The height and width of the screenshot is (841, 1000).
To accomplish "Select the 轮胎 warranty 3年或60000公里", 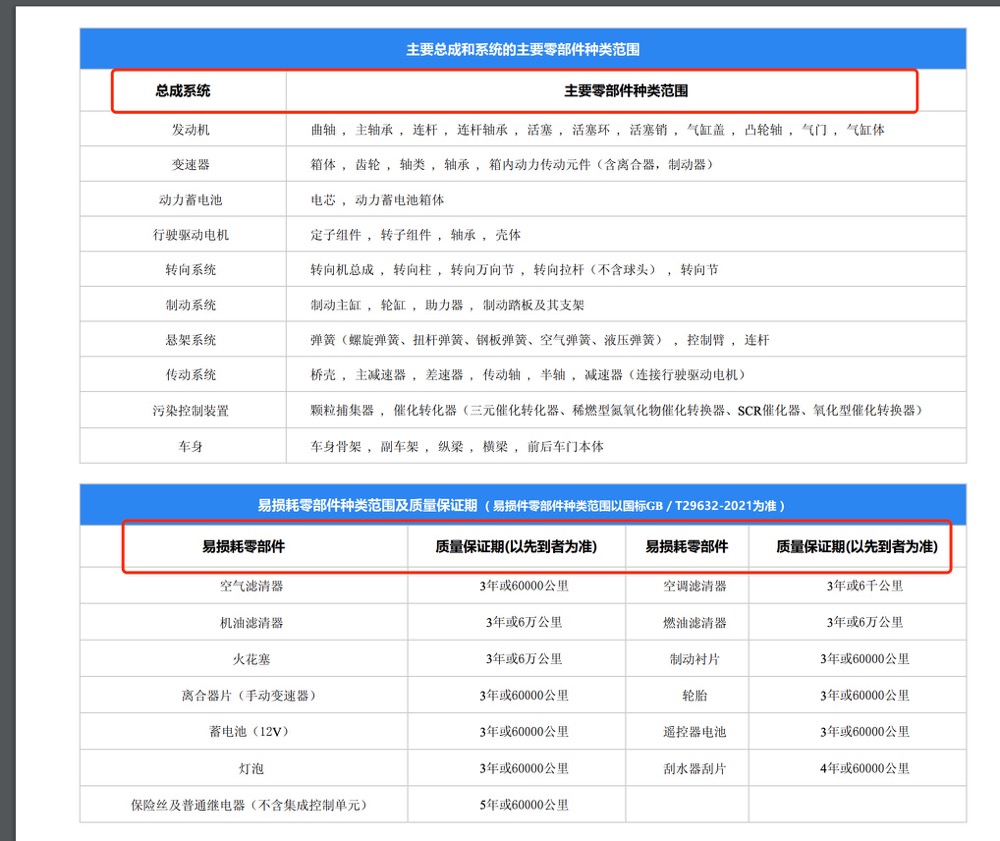I will (865, 696).
